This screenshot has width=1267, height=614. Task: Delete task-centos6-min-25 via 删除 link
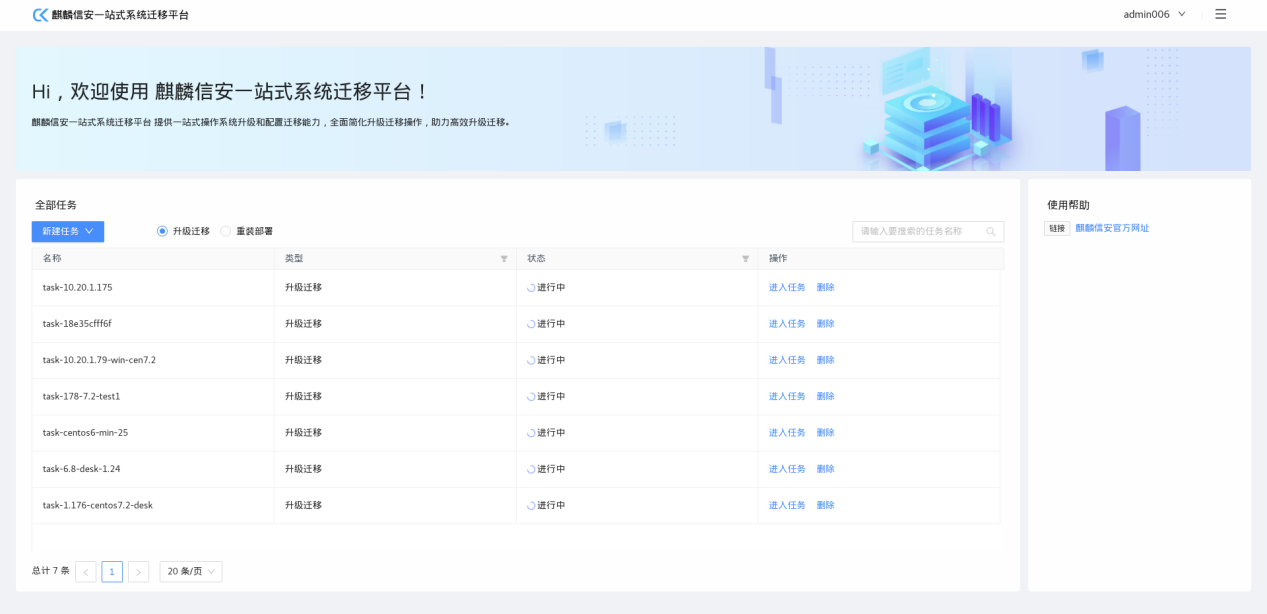pyautogui.click(x=825, y=433)
